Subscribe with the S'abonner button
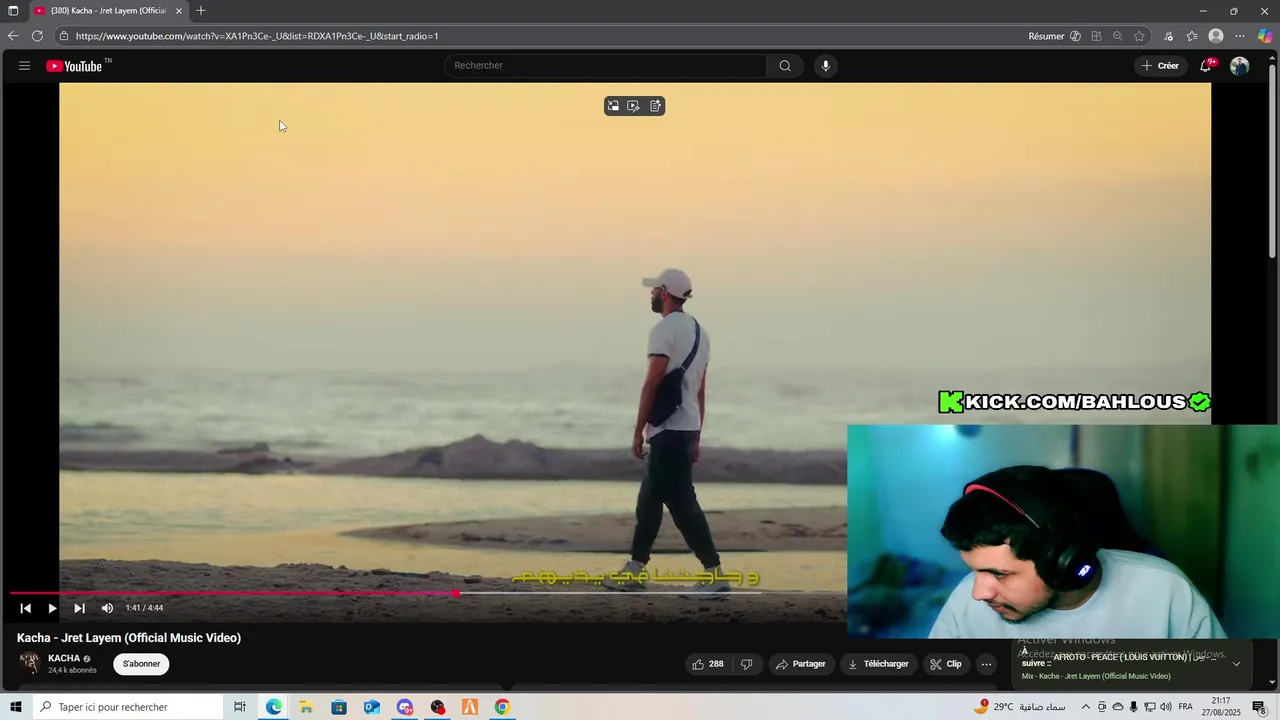 point(141,664)
